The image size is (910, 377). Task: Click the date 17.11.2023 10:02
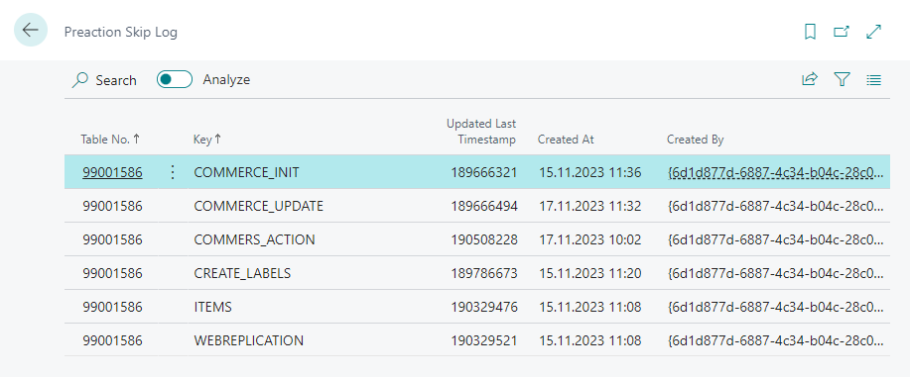pos(590,240)
